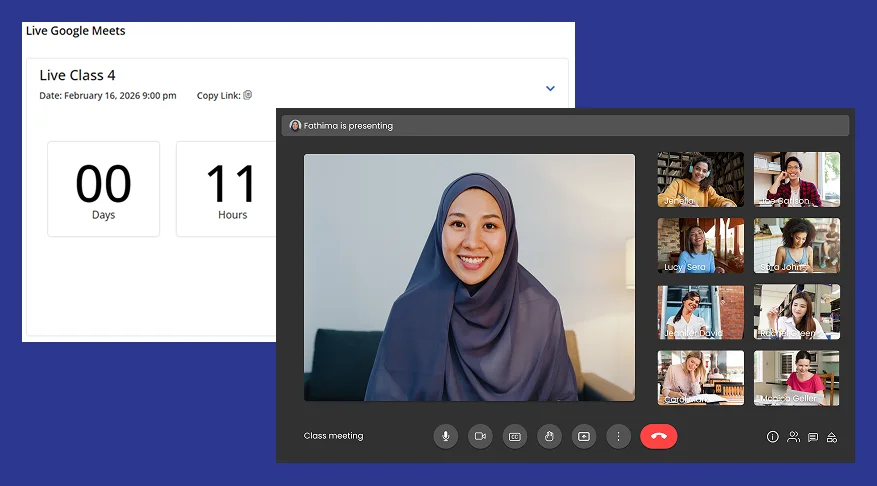Image resolution: width=877 pixels, height=486 pixels.
Task: Raise your hand in the meeting
Action: point(549,436)
